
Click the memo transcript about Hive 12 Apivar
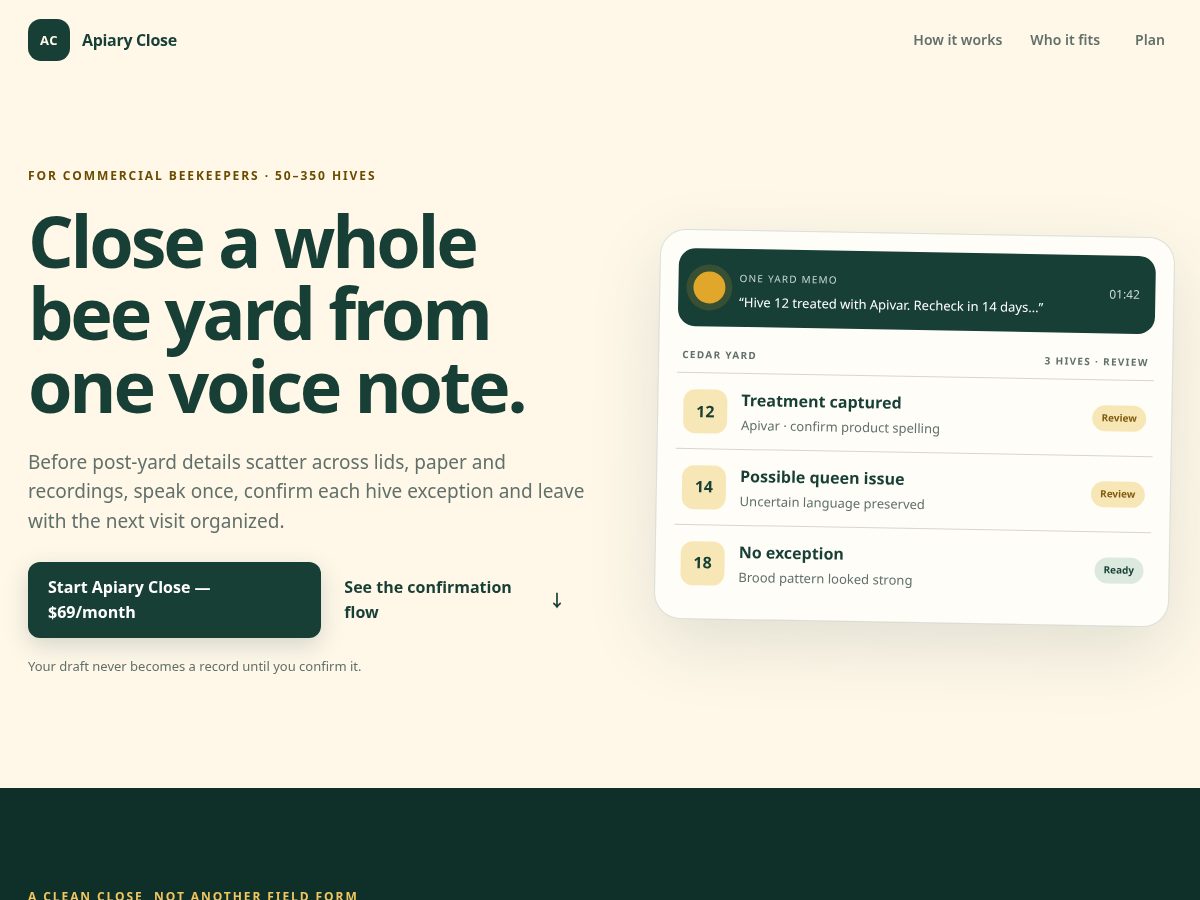point(891,304)
